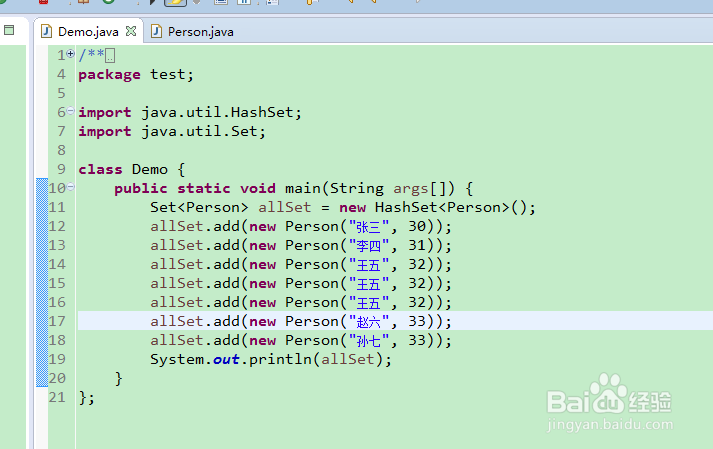
Task: Click the line adding Person "孙七", 33
Action: click(x=301, y=341)
